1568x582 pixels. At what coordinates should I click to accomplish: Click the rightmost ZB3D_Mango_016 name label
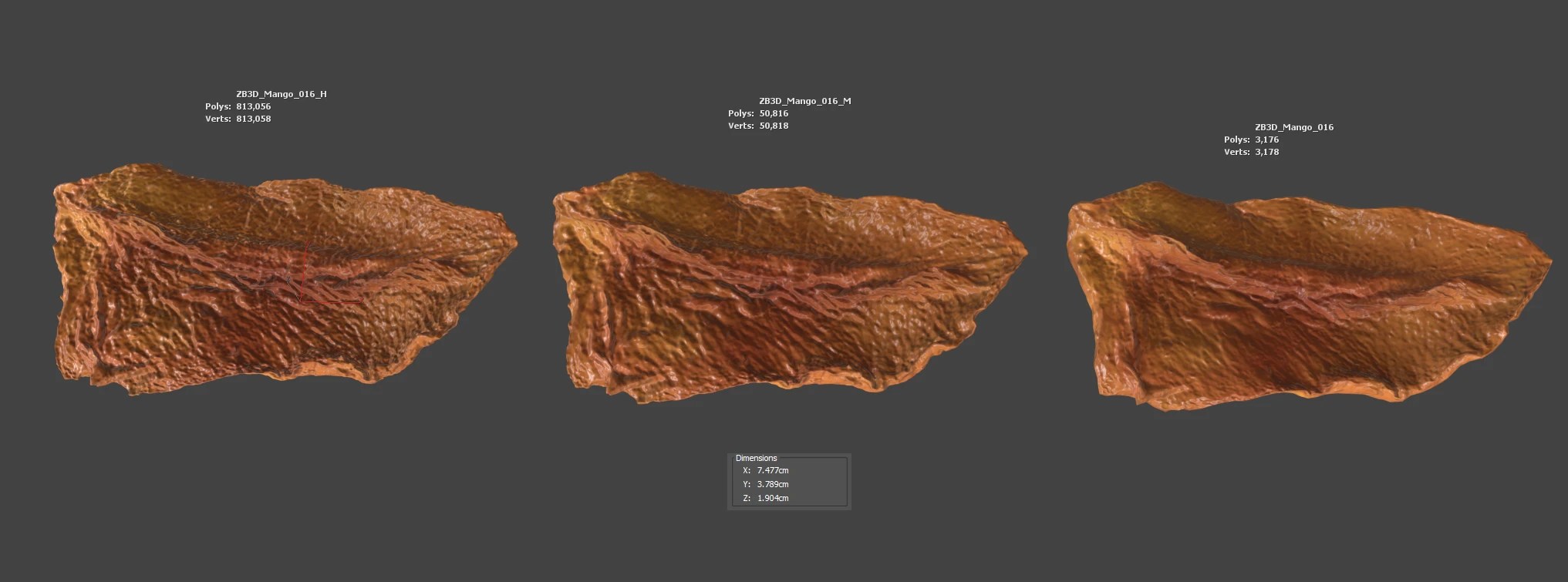(1293, 127)
